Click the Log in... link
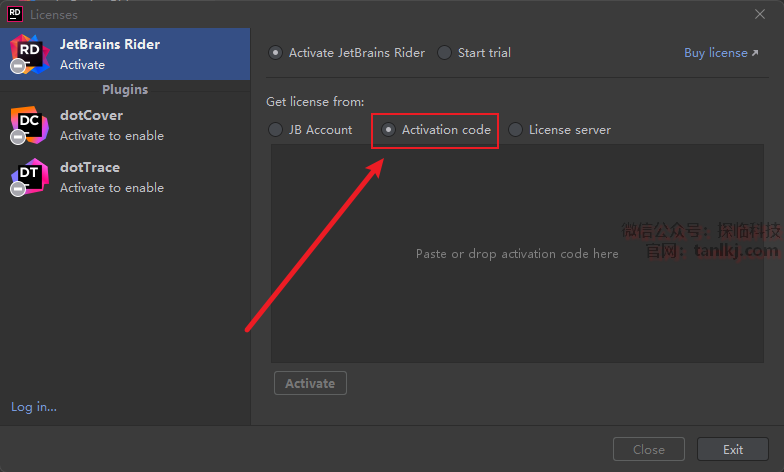Screen dimensions: 784x472 [34, 407]
